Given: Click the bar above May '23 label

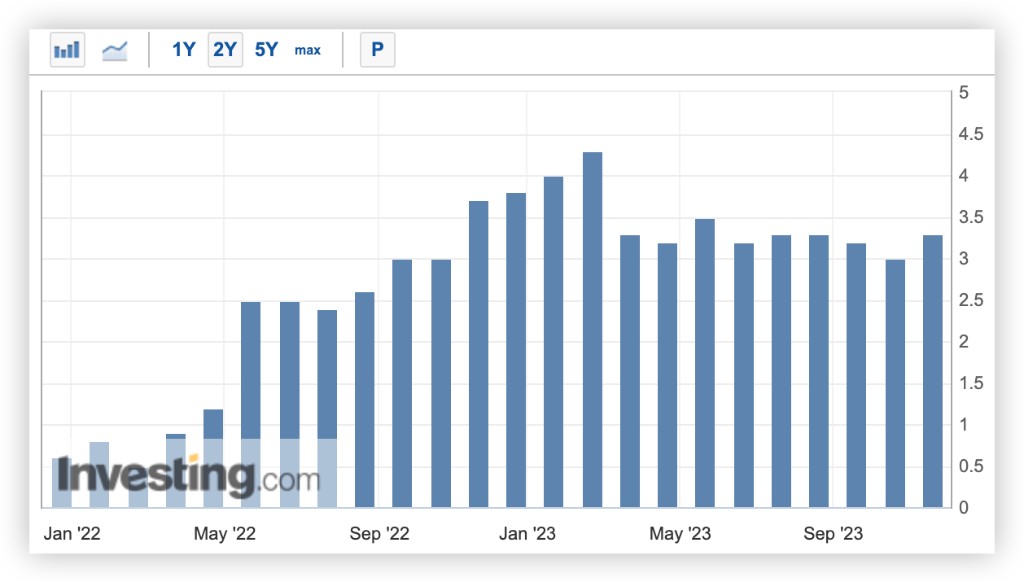Looking at the screenshot, I should (x=667, y=375).
